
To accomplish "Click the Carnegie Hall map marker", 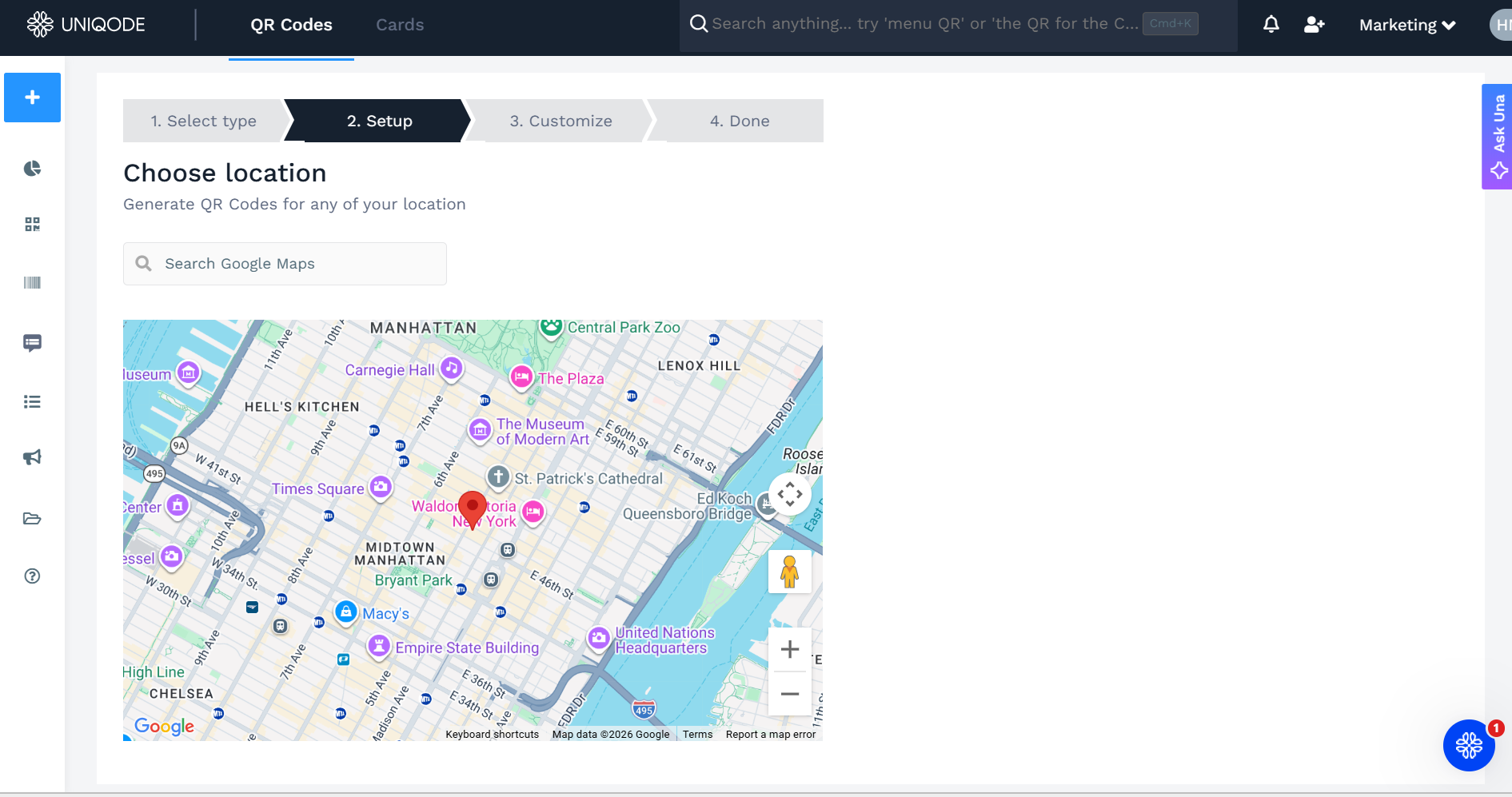I will pyautogui.click(x=452, y=369).
